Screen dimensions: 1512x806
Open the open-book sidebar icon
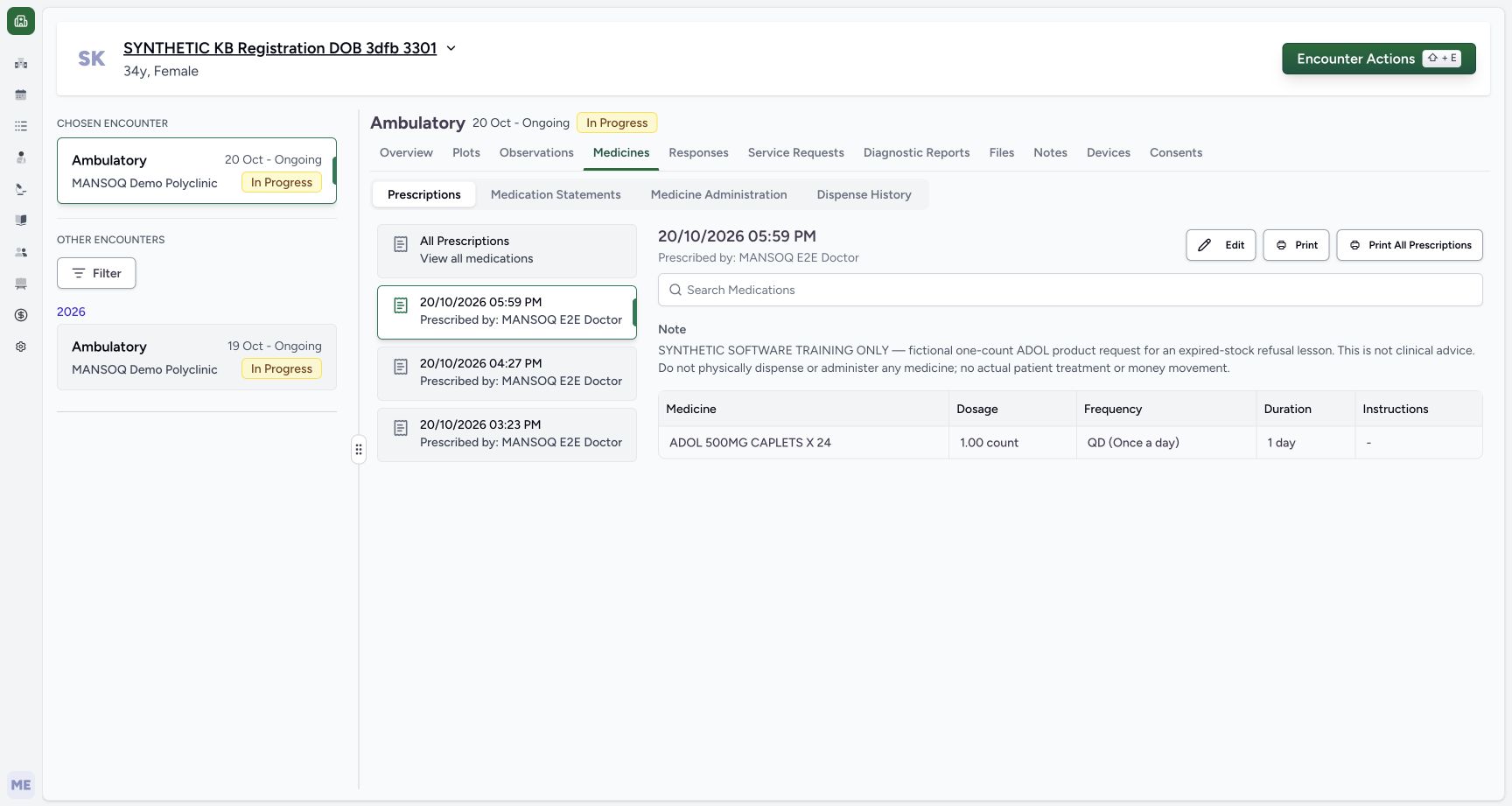[x=21, y=221]
